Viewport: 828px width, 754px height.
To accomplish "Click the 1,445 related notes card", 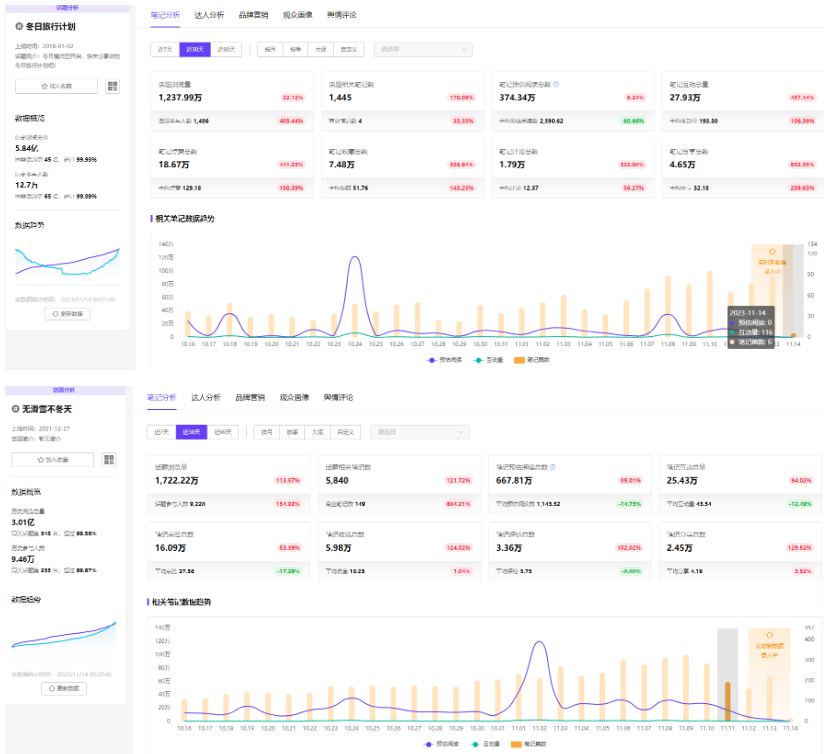I will tap(402, 101).
